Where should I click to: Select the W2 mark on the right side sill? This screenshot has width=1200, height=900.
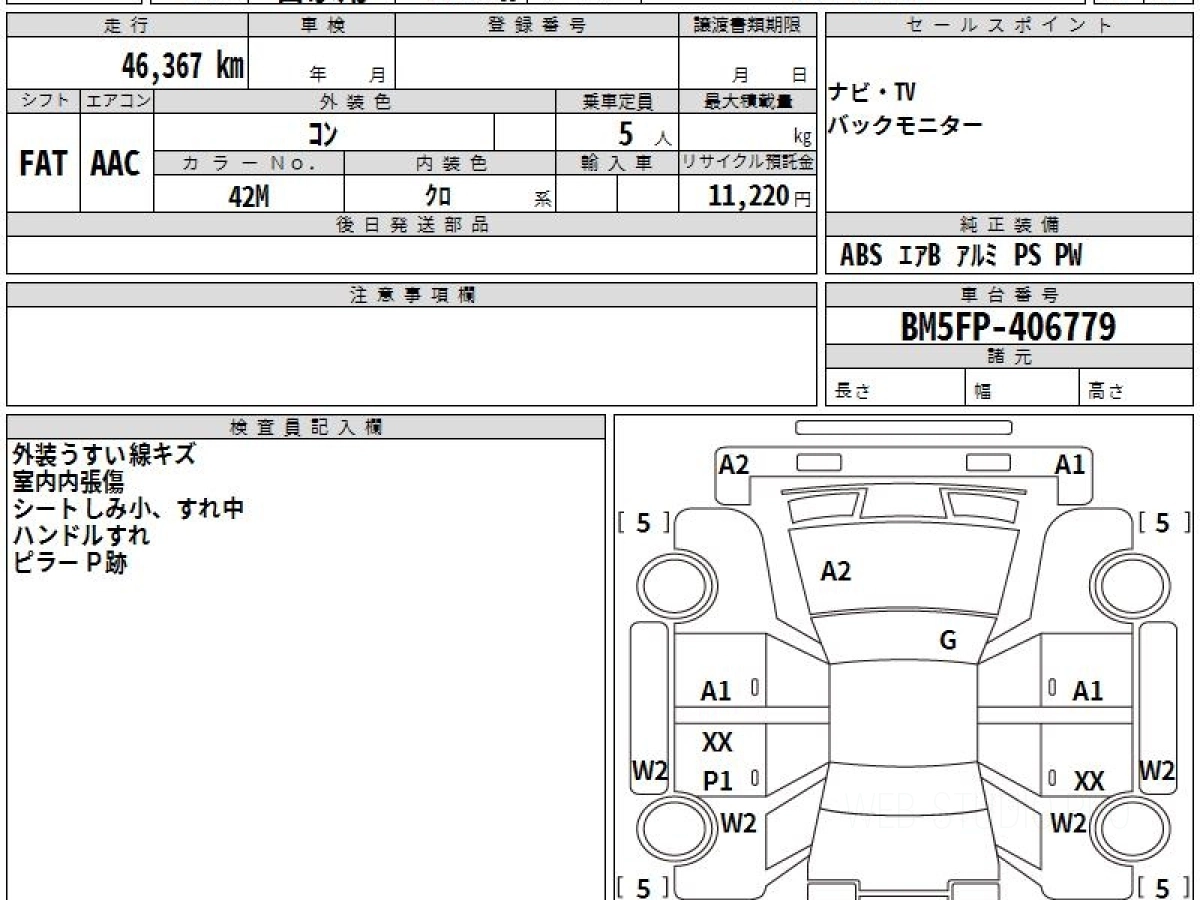pyautogui.click(x=1157, y=771)
